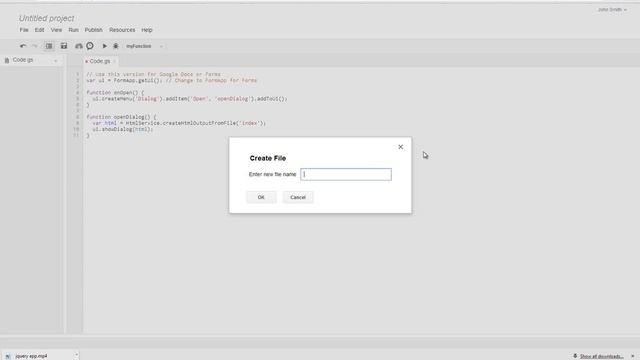Viewport: 640px width, 360px height.
Task: Confirm Create File with OK
Action: point(261,197)
